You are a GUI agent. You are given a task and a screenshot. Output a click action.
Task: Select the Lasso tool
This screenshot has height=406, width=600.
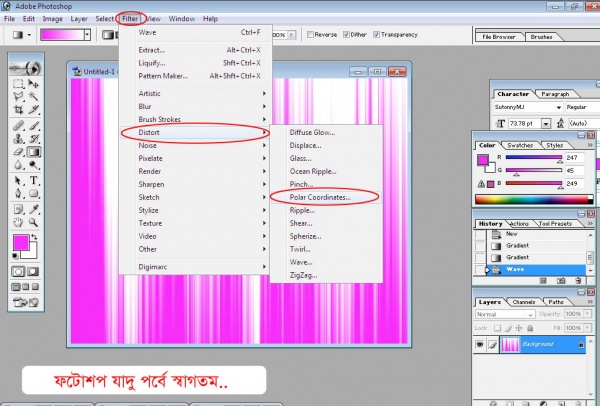pos(18,96)
